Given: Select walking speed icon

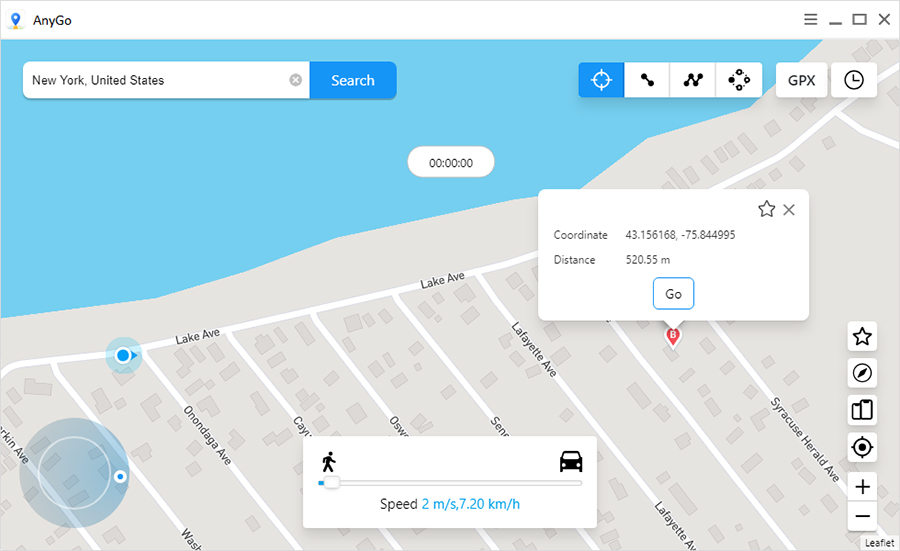Looking at the screenshot, I should pos(328,461).
